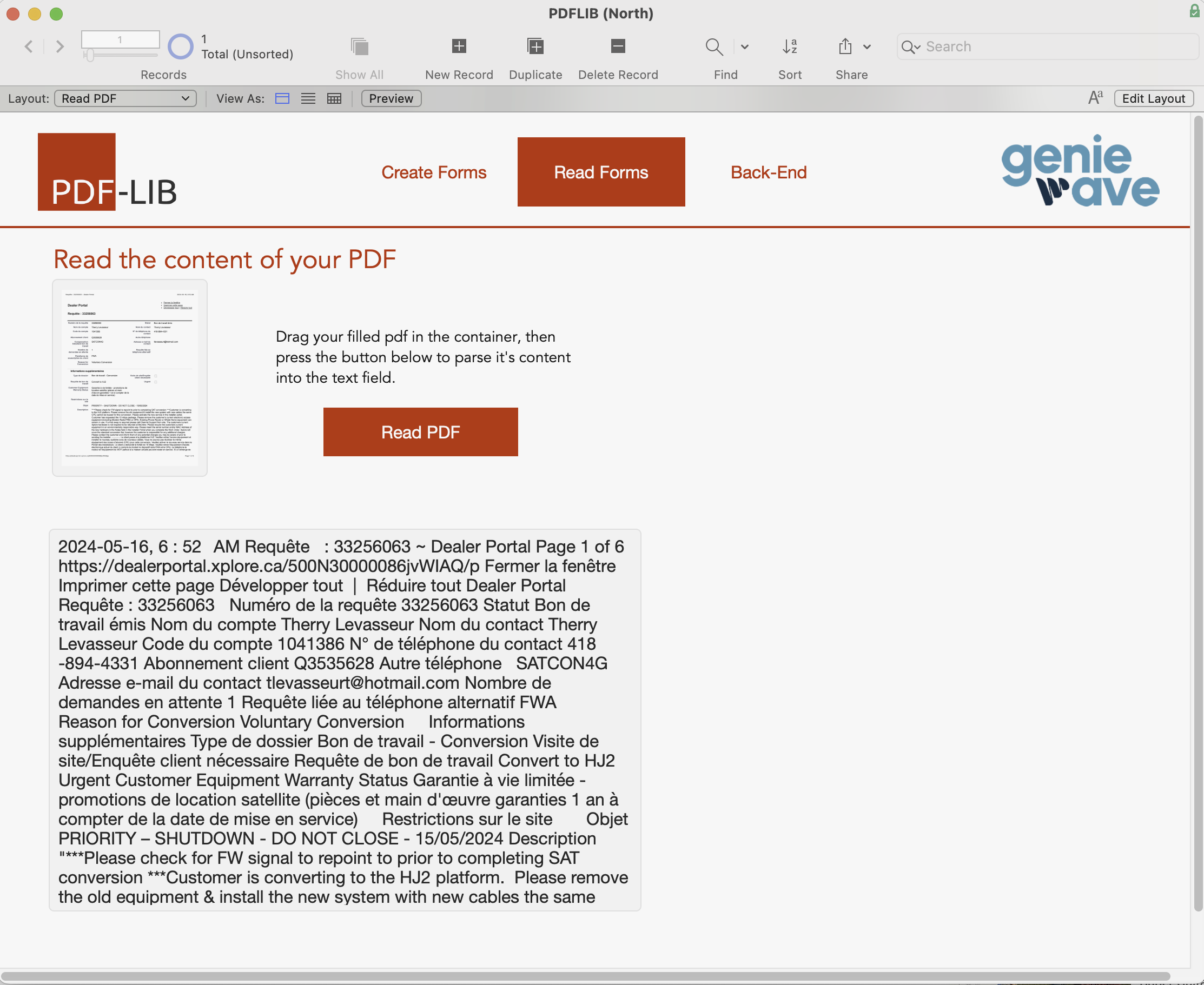Click the 'Drag your filled pdf' instruction text

[x=423, y=357]
